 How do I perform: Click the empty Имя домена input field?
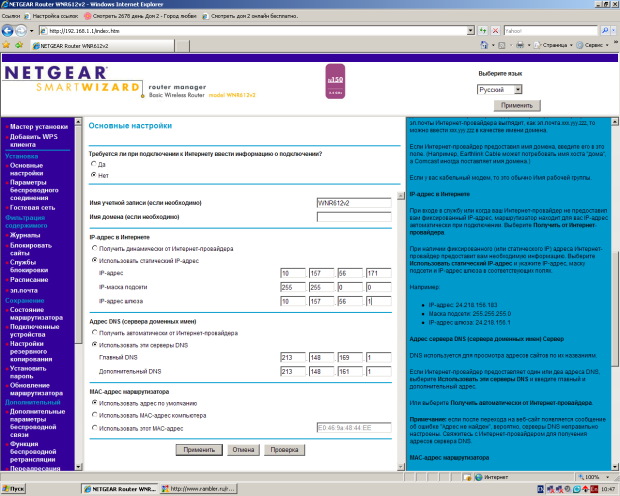pos(354,217)
